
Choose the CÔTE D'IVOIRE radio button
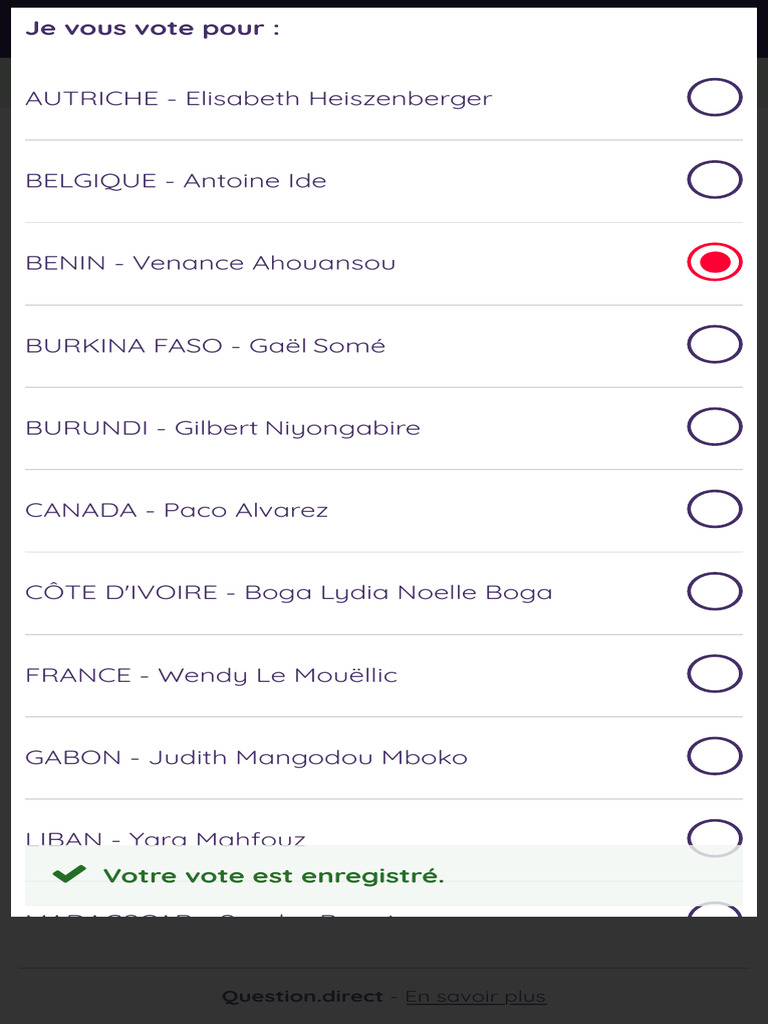click(714, 591)
